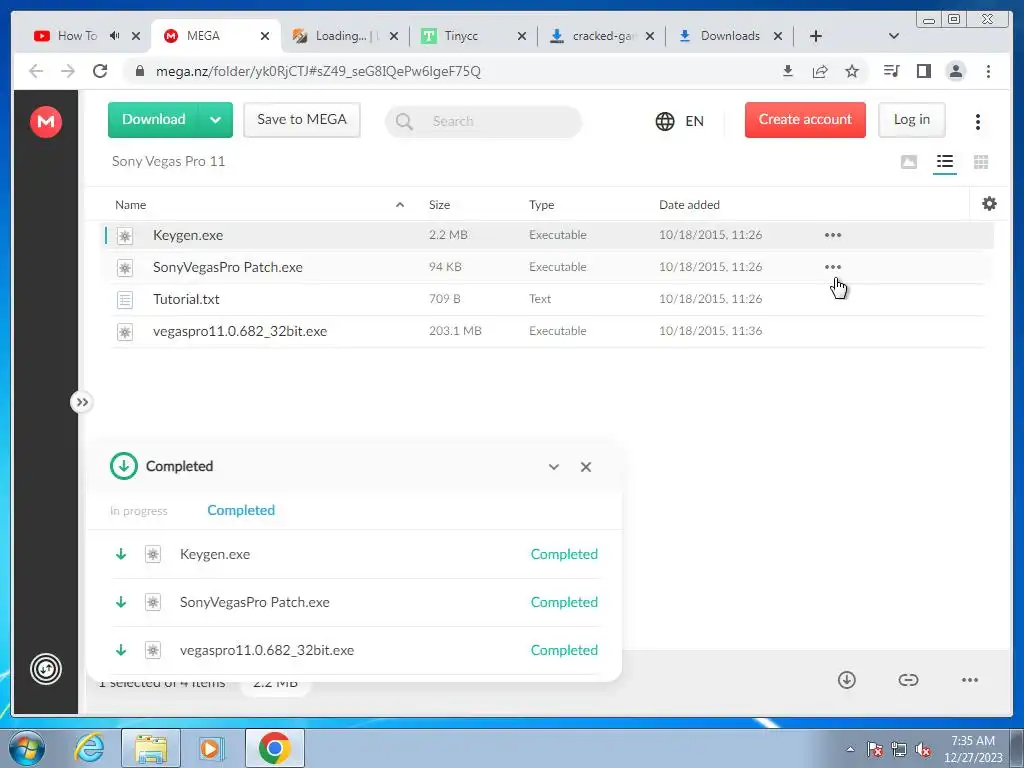Click Create account button
The image size is (1024, 768).
(x=805, y=120)
